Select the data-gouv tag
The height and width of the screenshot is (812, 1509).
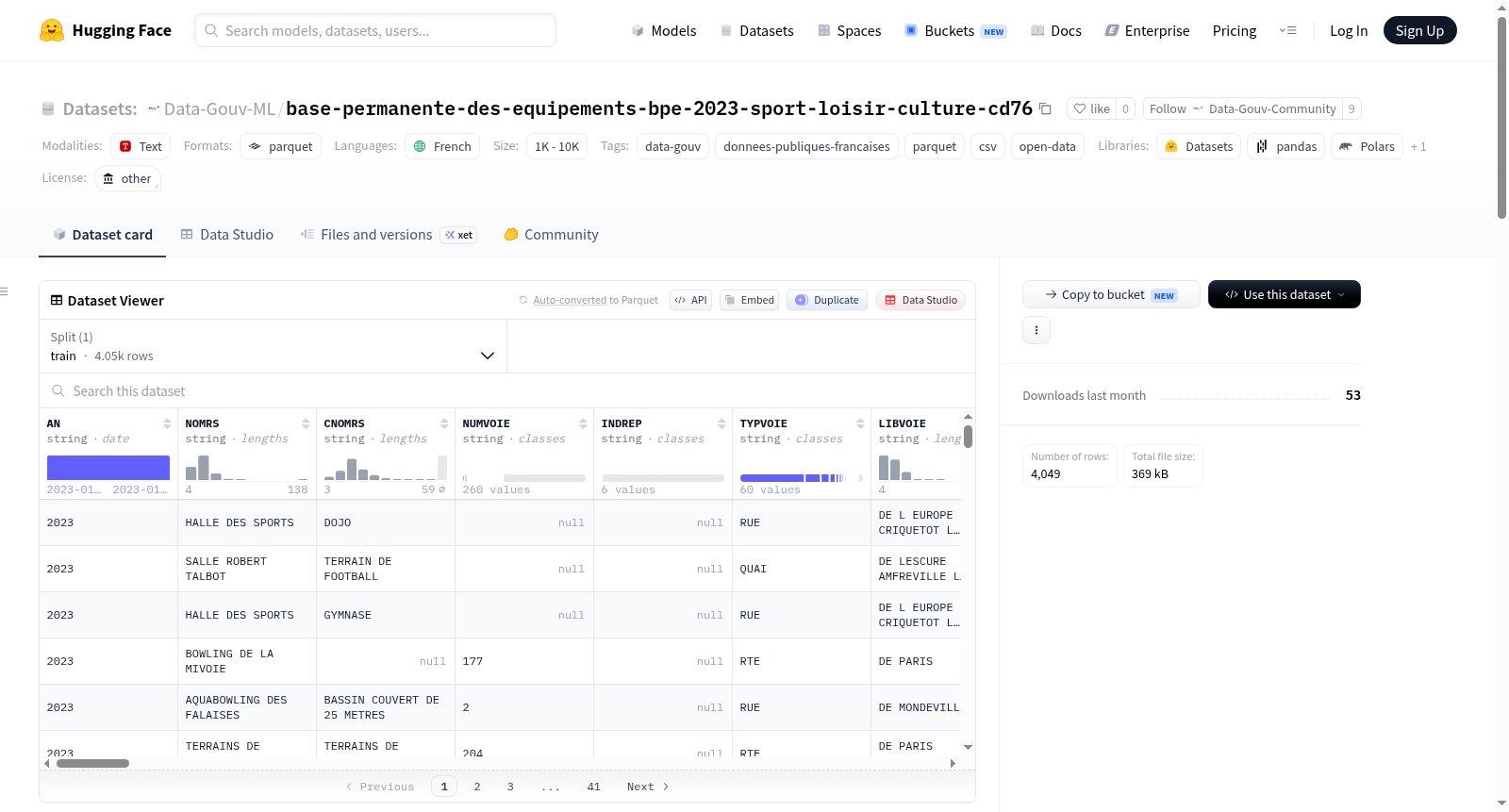(672, 146)
